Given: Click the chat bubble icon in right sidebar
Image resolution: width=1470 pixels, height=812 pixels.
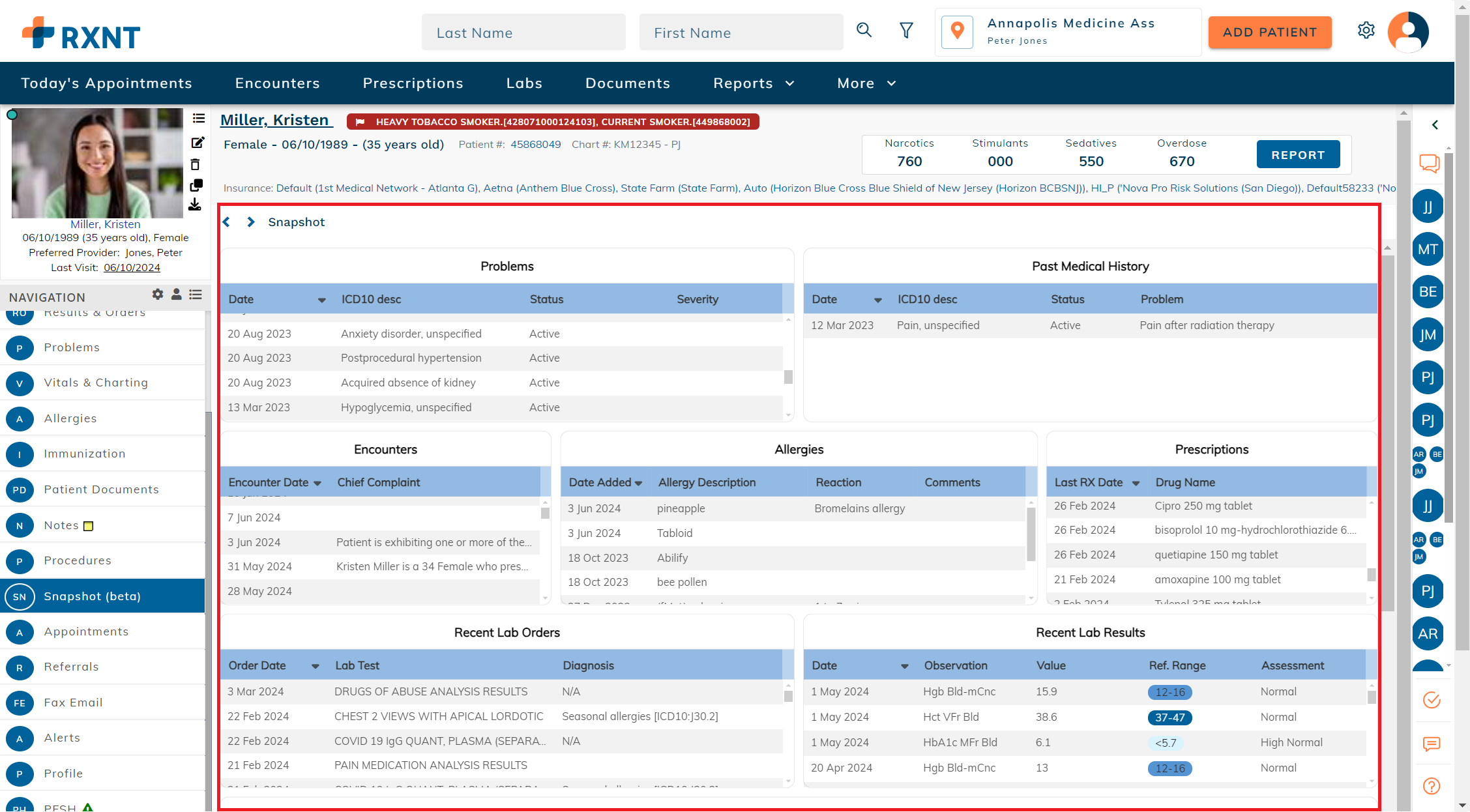Looking at the screenshot, I should point(1429,163).
